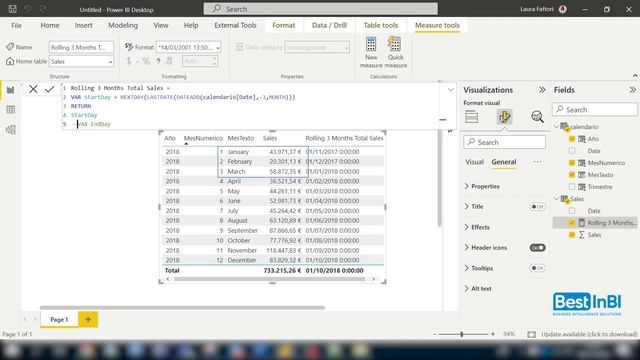The width and height of the screenshot is (640, 360).
Task: Toggle the Title switch on
Action: tap(537, 207)
